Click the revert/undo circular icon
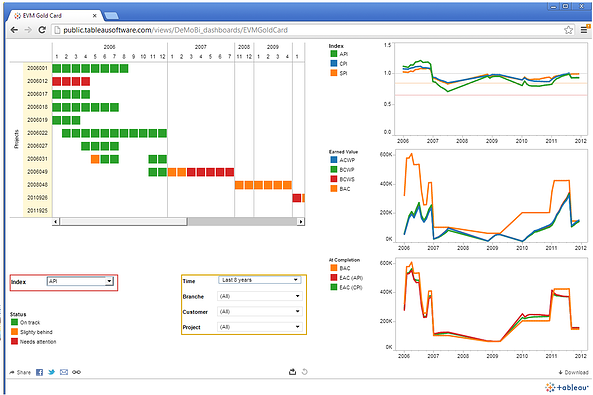The height and width of the screenshot is (395, 593). pyautogui.click(x=304, y=372)
